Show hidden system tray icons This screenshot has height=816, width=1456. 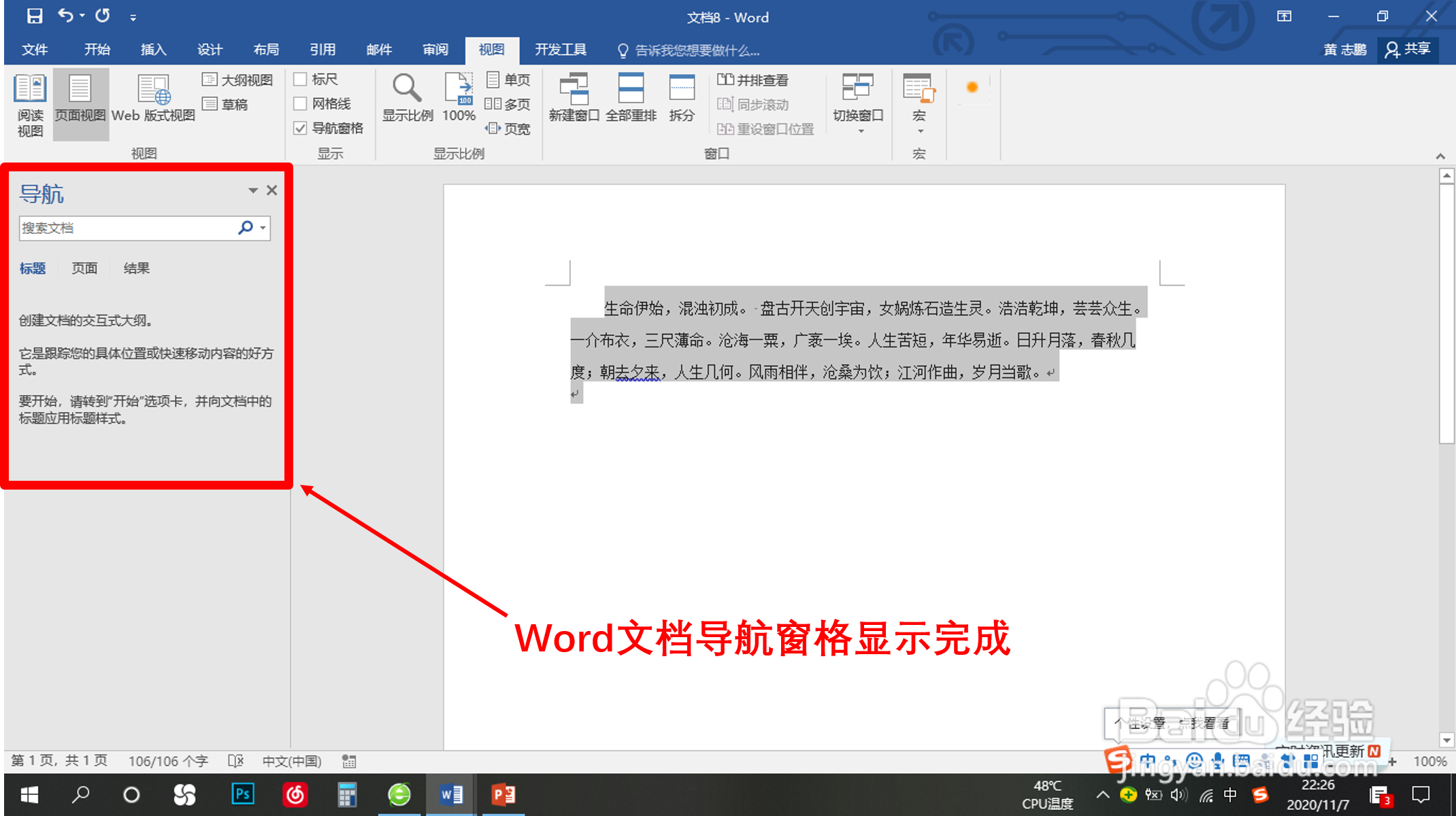pos(1103,794)
